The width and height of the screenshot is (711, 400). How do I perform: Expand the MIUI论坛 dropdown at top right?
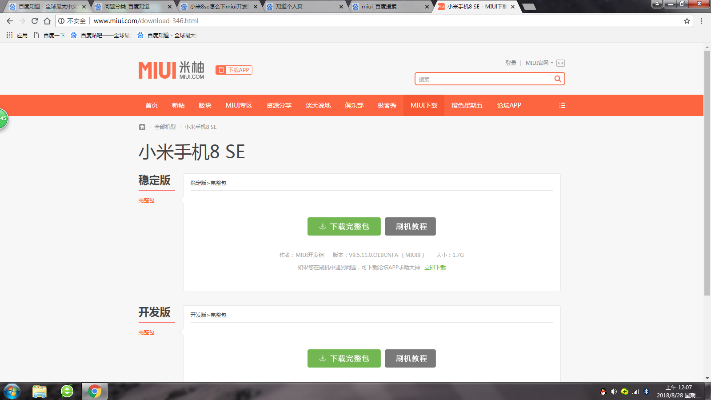tap(542, 63)
